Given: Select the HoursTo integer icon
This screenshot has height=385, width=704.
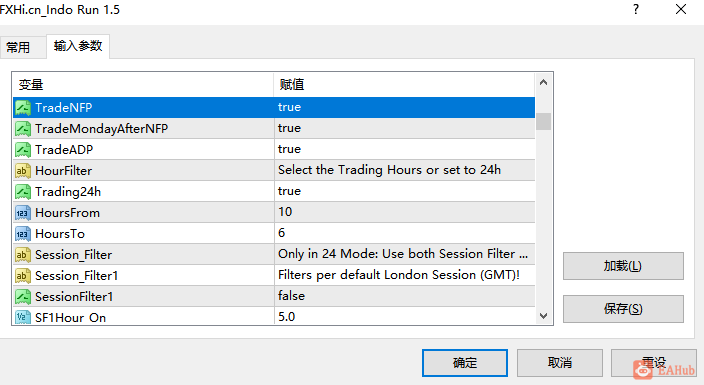Looking at the screenshot, I should click(23, 234).
